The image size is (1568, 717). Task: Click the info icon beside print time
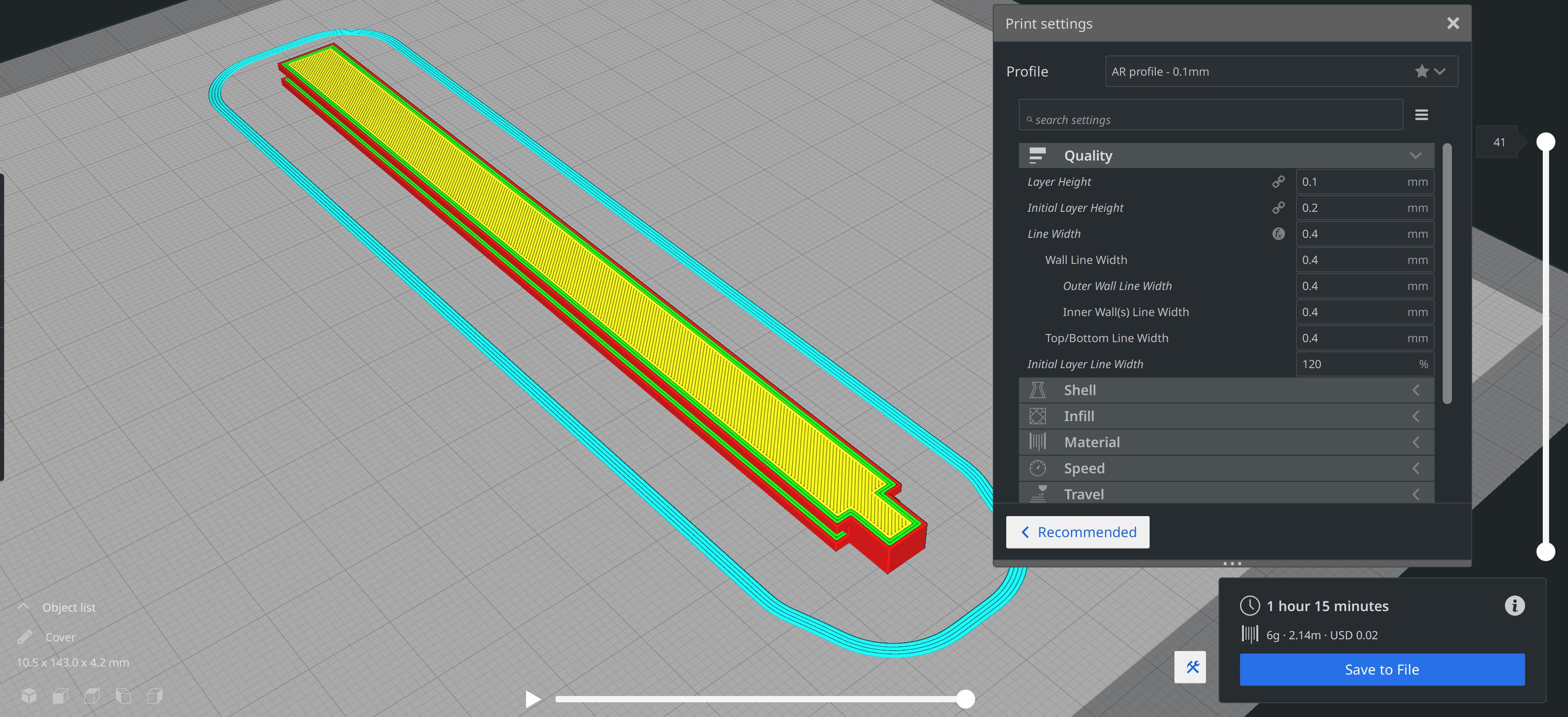1515,606
